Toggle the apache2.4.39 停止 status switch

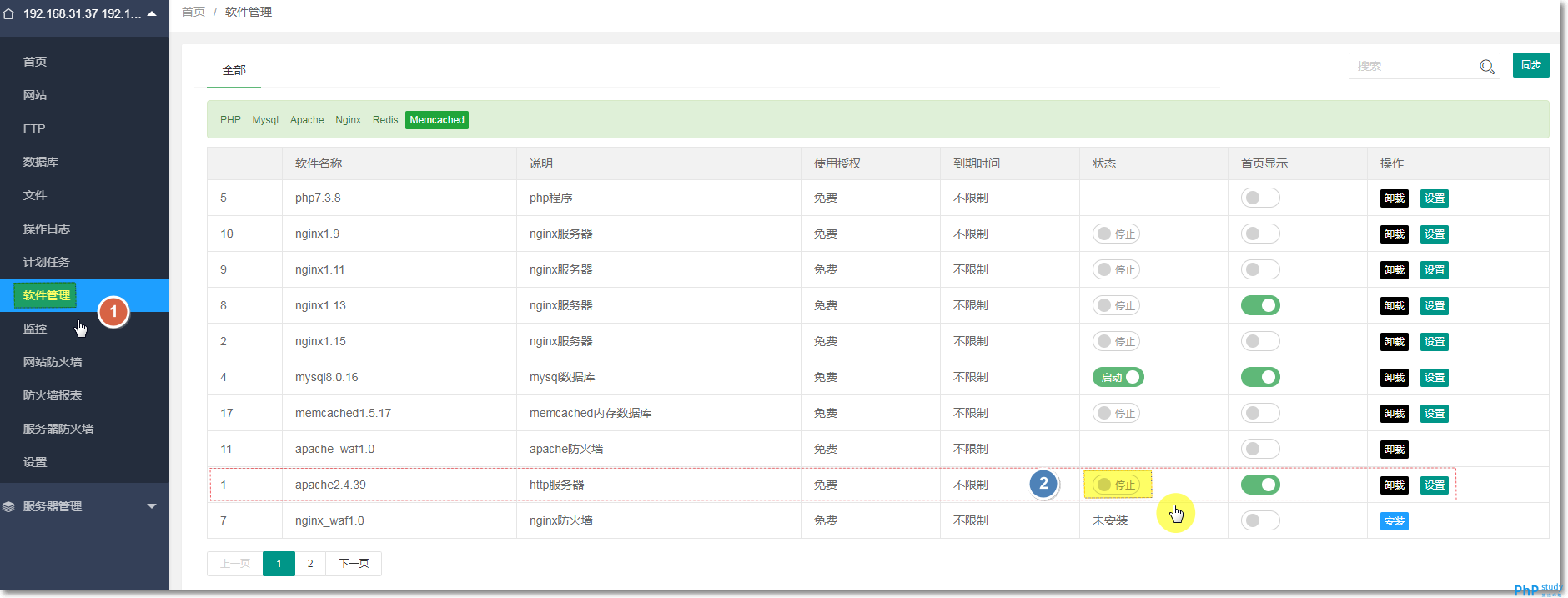point(1116,485)
